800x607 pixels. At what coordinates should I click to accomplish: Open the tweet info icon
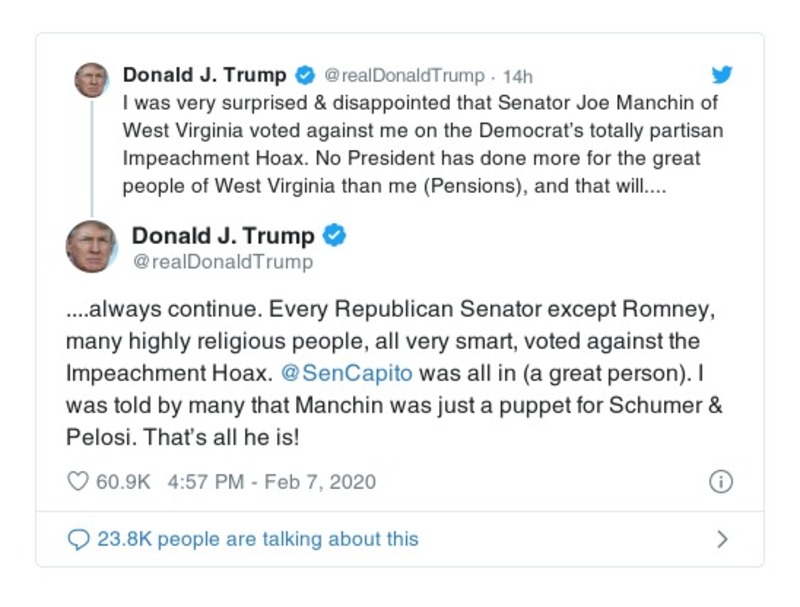(720, 482)
